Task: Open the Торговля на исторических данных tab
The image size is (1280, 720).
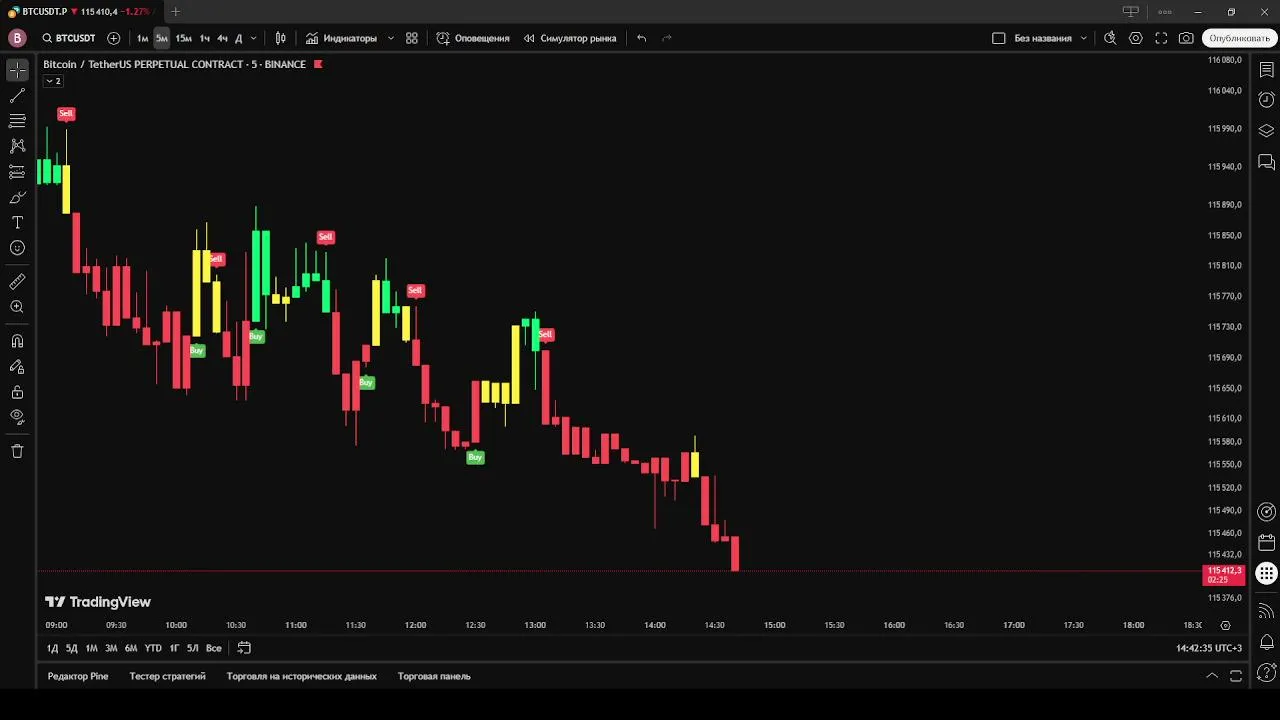Action: click(x=302, y=676)
